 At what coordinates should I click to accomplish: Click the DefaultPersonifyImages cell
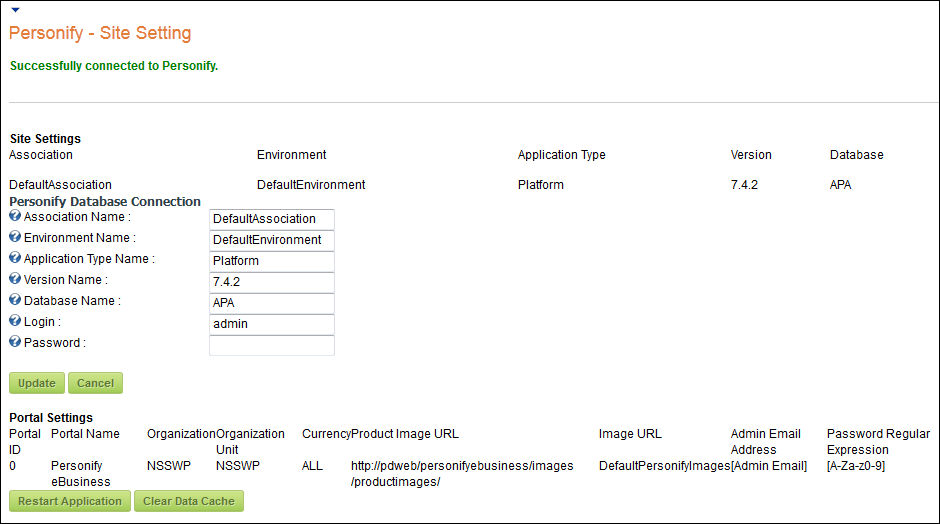coord(664,466)
